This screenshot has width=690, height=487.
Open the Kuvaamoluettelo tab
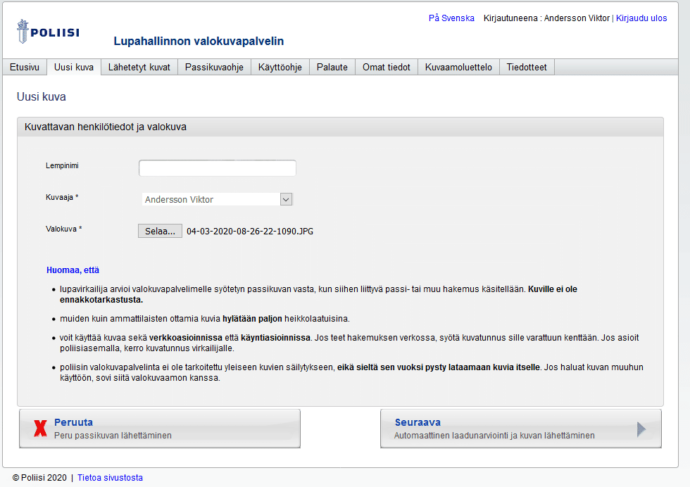[458, 67]
